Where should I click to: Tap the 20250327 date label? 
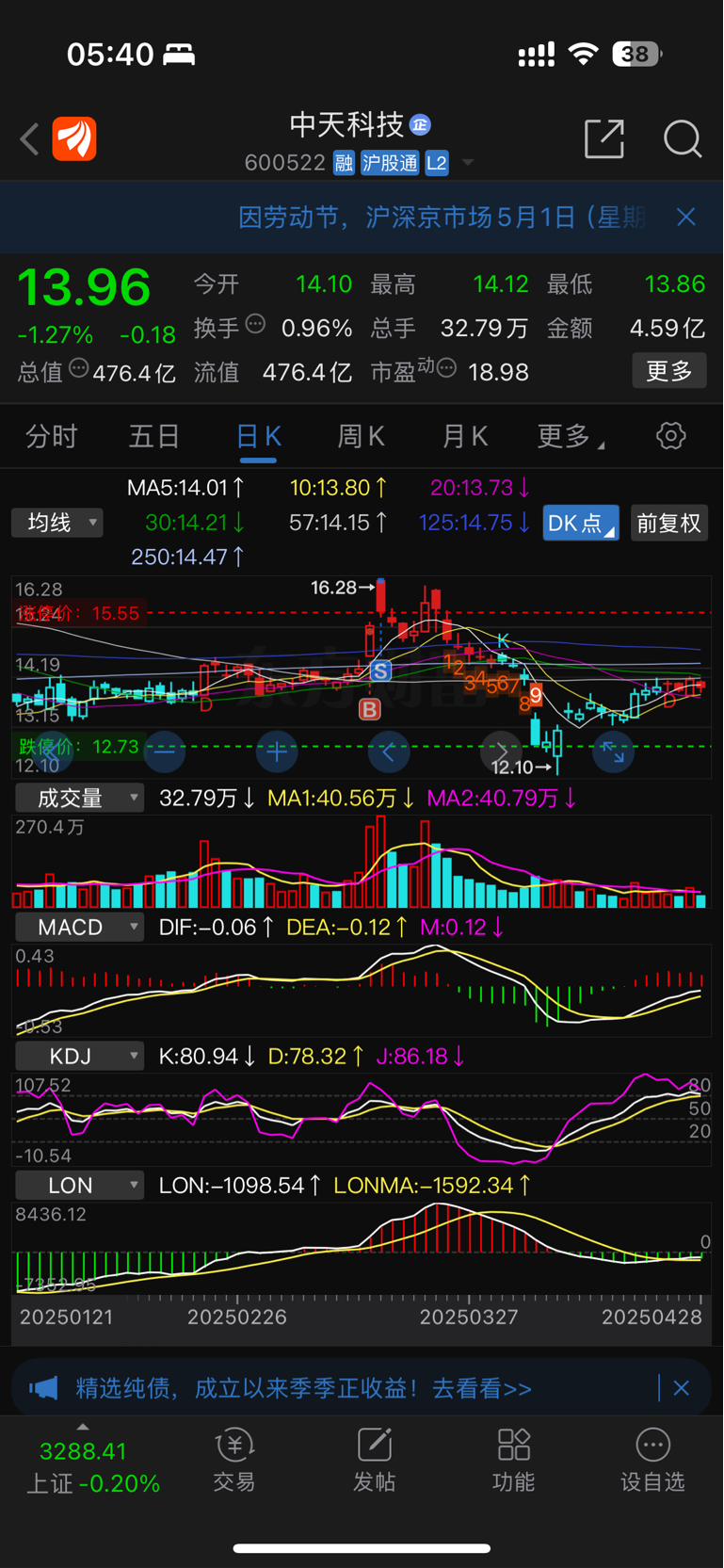click(469, 1317)
